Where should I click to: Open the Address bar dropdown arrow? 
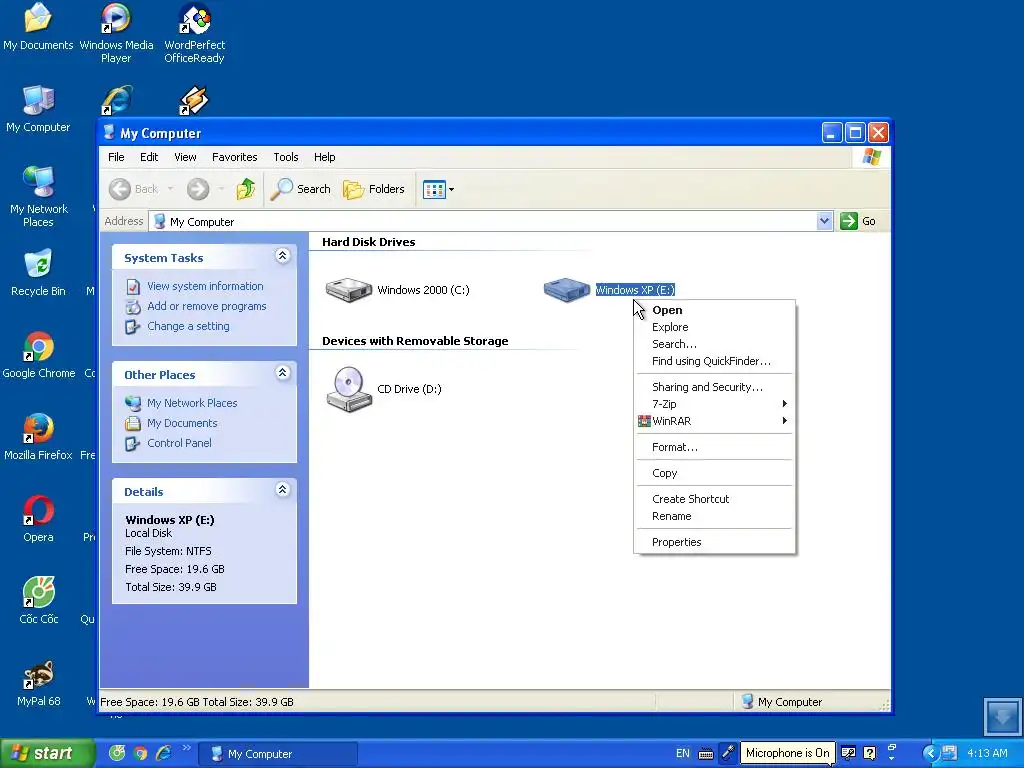coord(824,221)
